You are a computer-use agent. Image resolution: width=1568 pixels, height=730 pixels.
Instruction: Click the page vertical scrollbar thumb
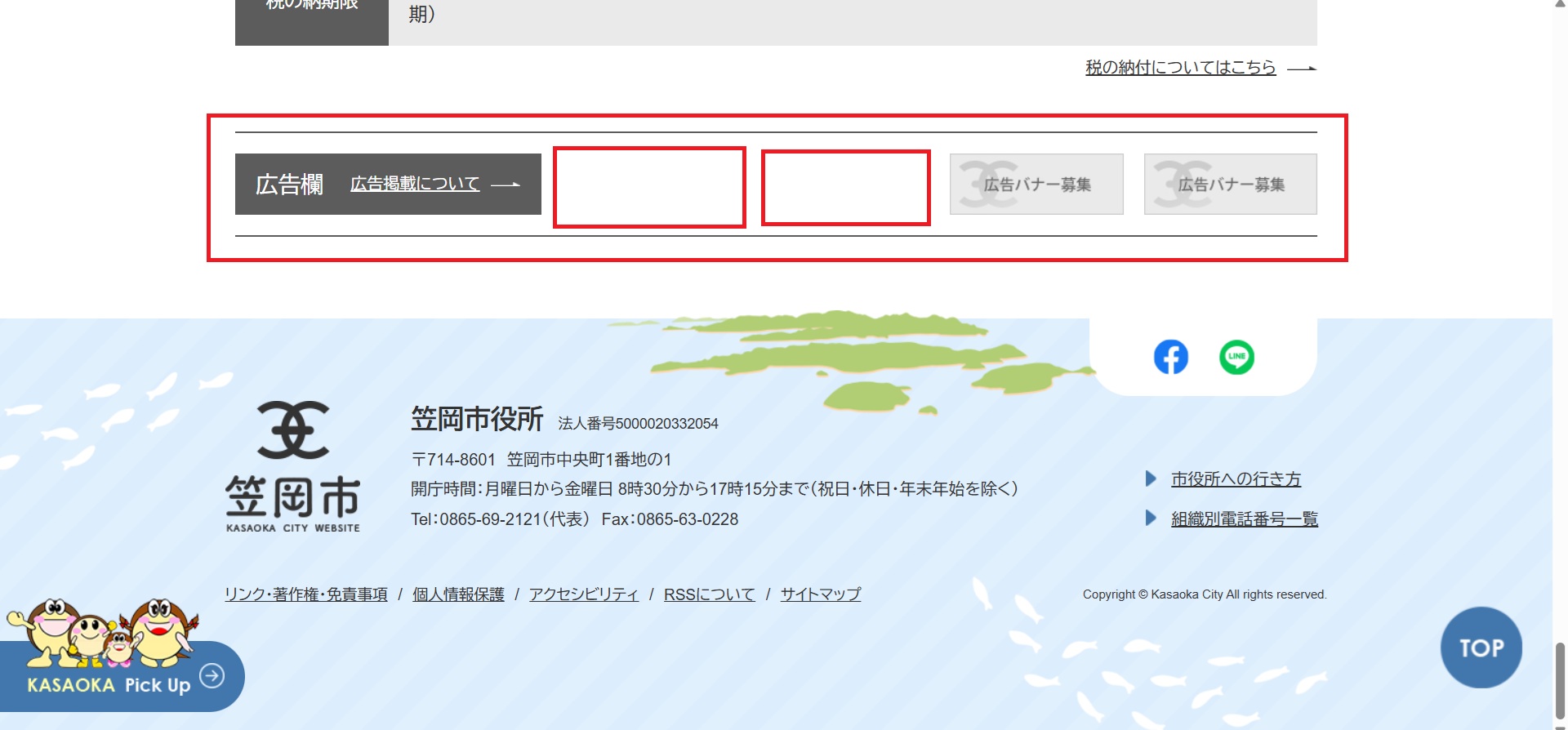click(x=1560, y=680)
